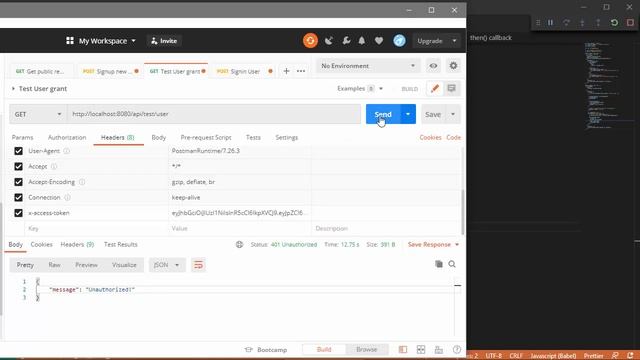The height and width of the screenshot is (360, 640).
Task: Uncheck the Accept-Encoding header checkbox
Action: (18, 182)
